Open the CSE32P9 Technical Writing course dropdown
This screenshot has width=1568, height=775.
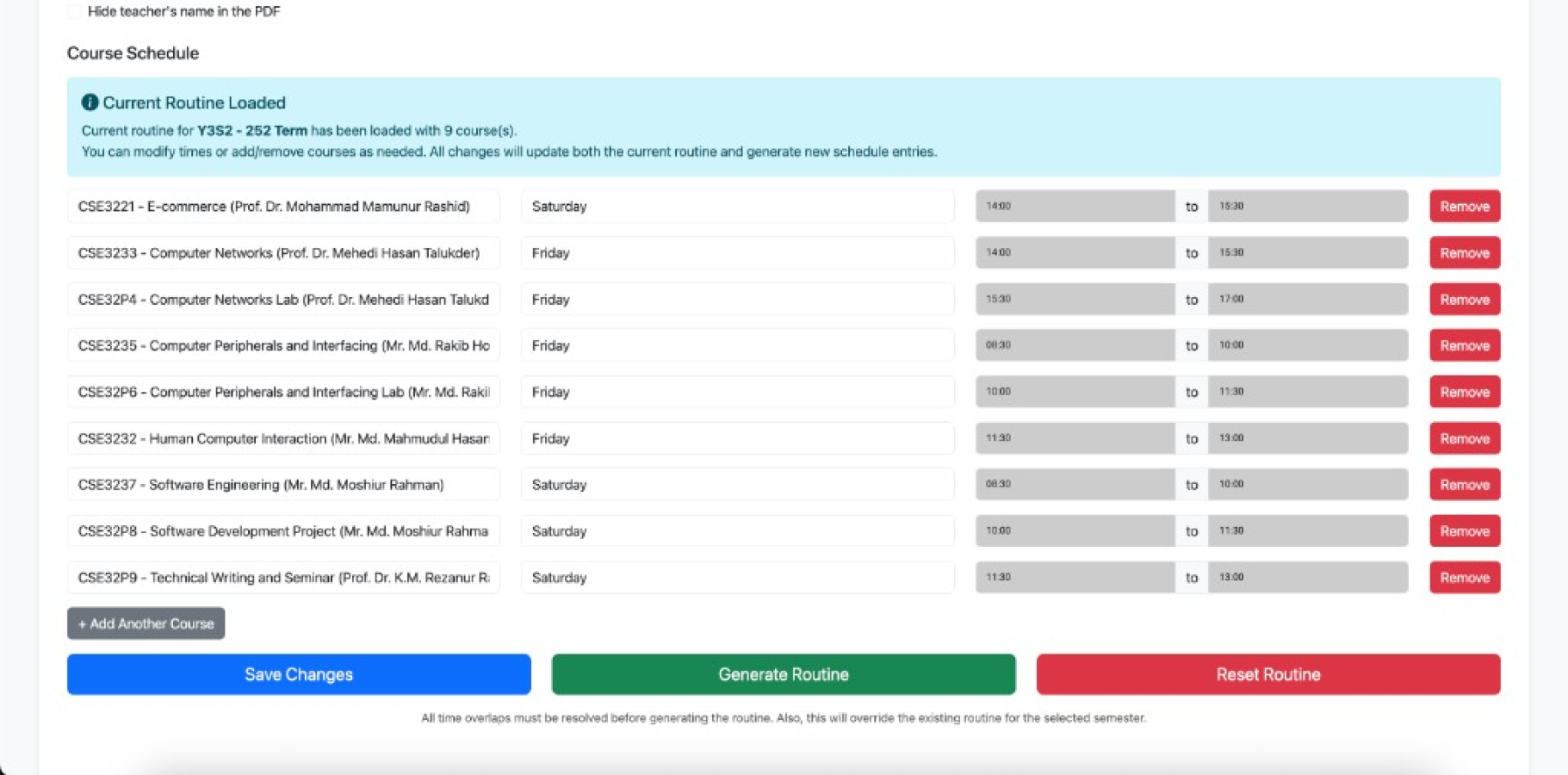point(283,578)
